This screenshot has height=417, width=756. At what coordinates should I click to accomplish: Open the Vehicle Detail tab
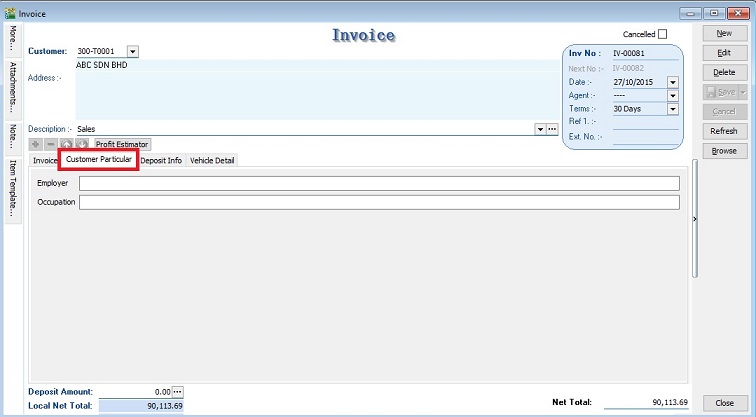211,160
